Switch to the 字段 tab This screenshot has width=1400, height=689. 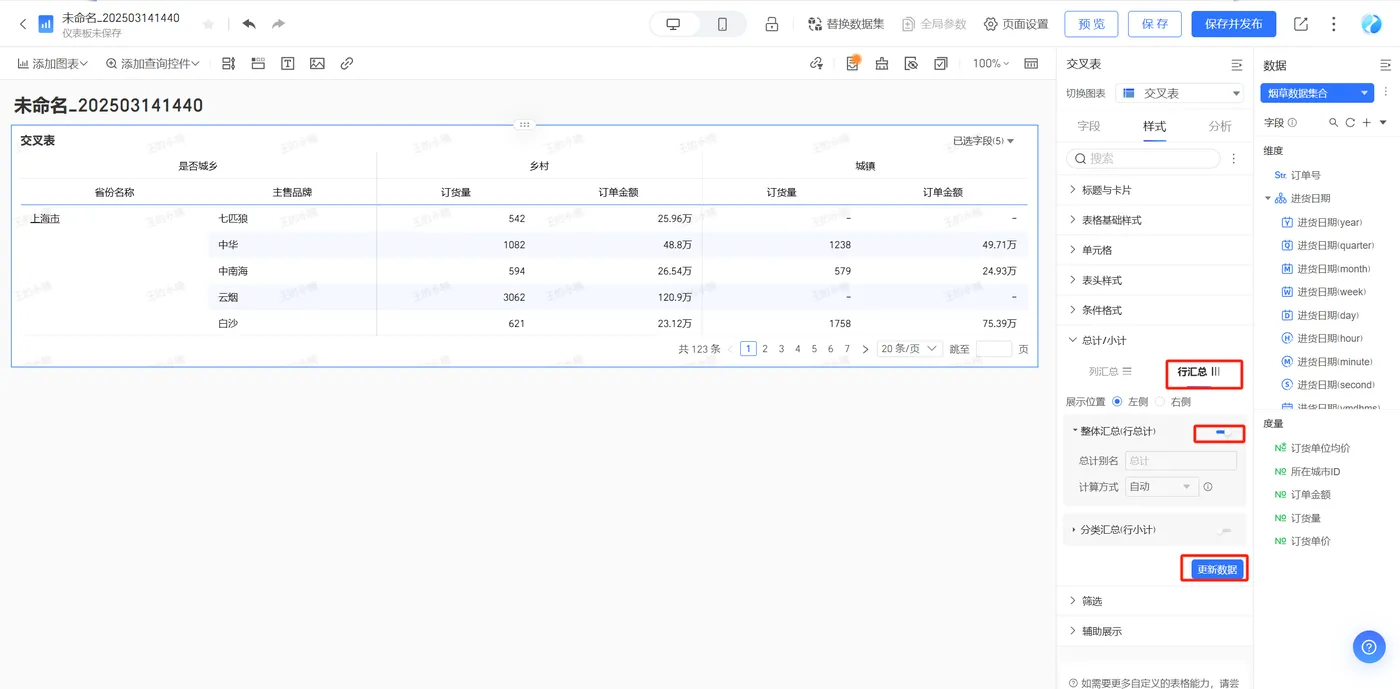[1089, 126]
